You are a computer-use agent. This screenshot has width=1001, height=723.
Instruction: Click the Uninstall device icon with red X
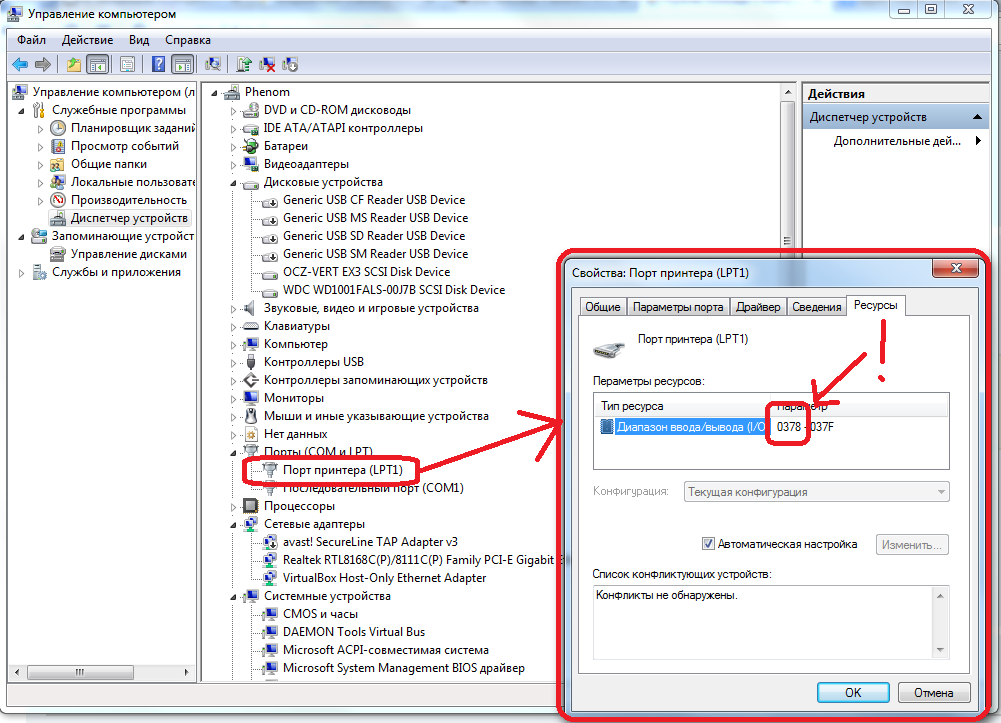[267, 64]
